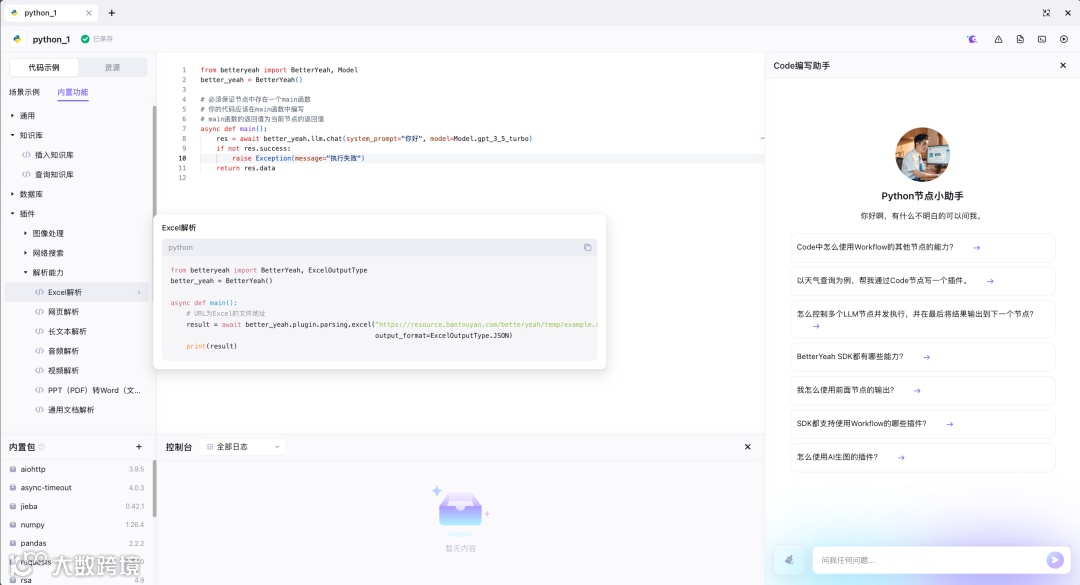The image size is (1080, 585).
Task: Click code icon beside 网页解析
Action: point(39,312)
